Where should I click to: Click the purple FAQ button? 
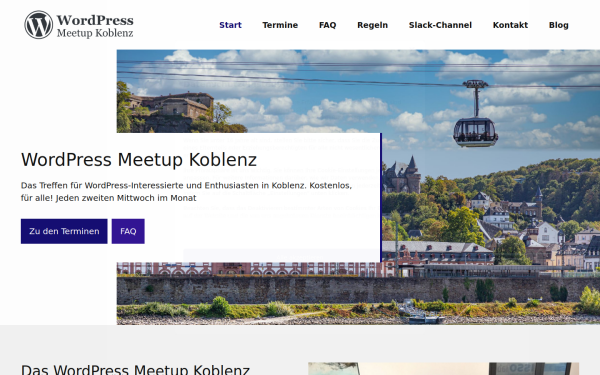click(128, 231)
